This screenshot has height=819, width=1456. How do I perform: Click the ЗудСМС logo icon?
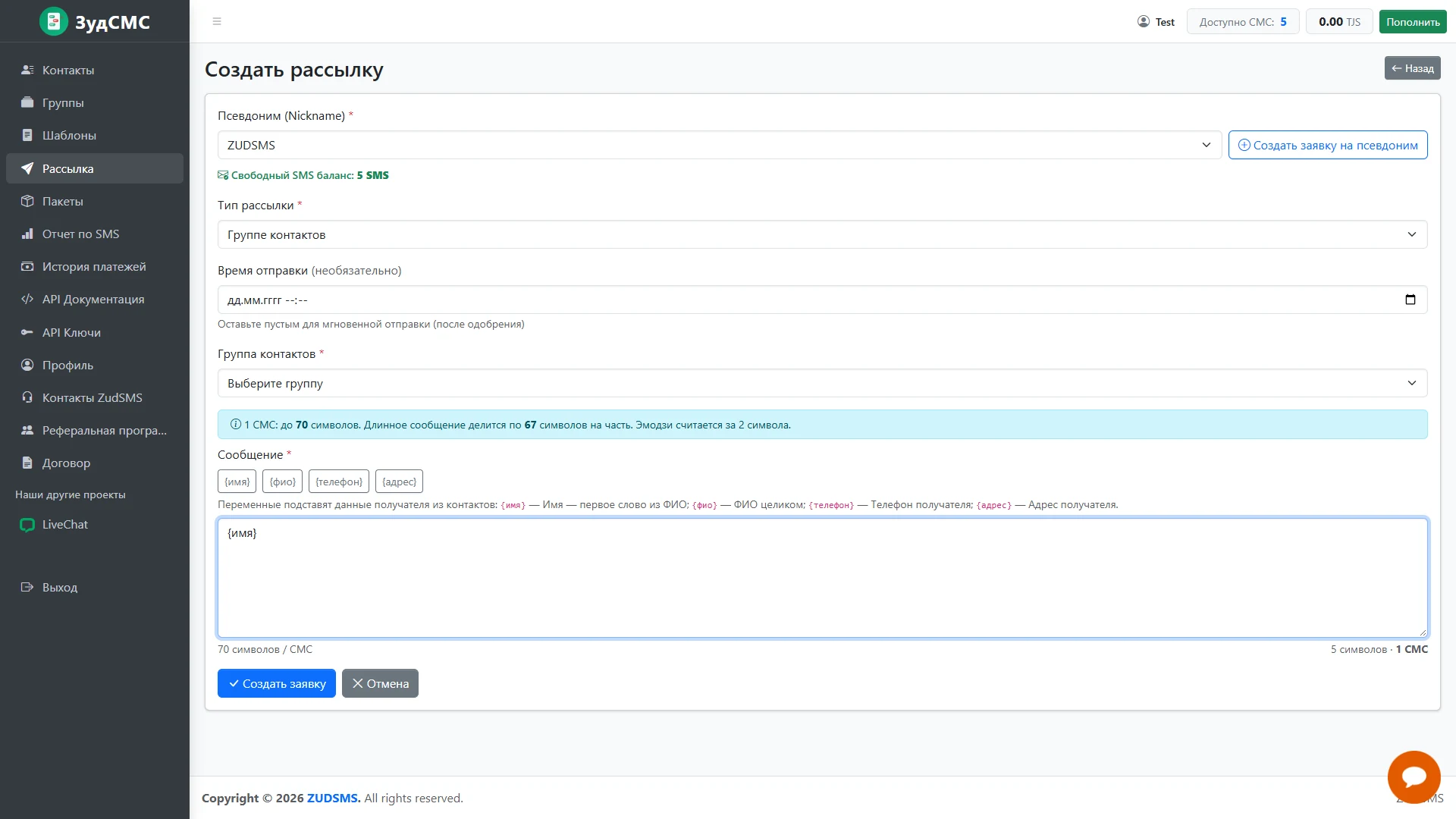(x=54, y=21)
